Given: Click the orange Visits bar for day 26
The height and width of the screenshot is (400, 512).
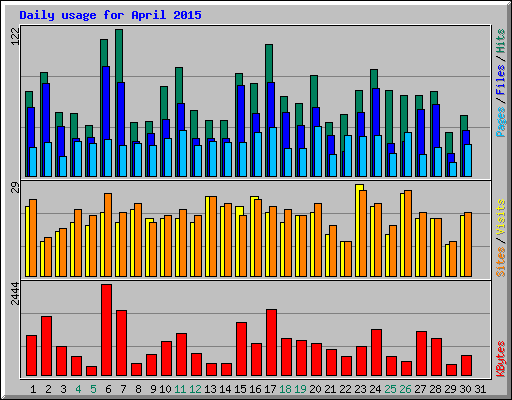Looking at the screenshot, I should (x=408, y=233).
